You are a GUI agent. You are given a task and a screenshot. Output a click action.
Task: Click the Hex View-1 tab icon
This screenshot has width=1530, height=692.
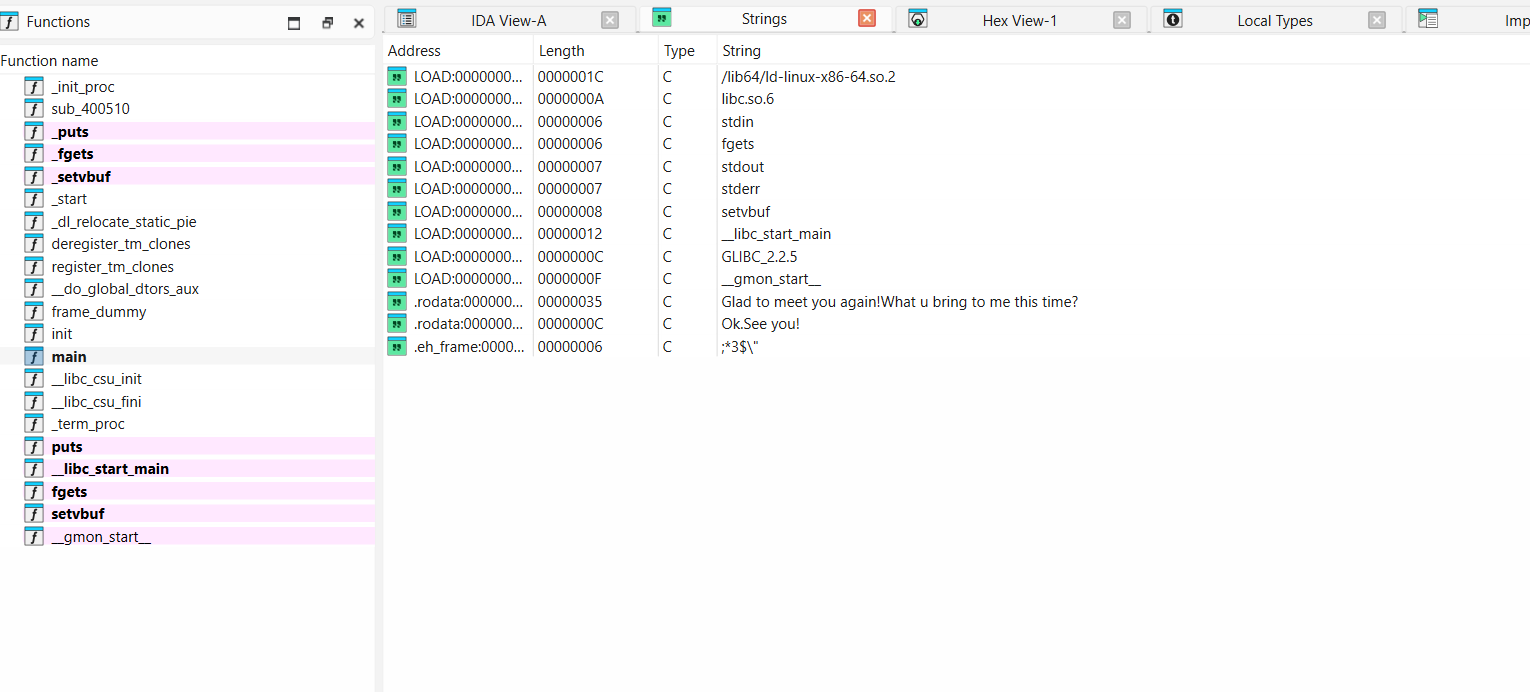coord(918,19)
